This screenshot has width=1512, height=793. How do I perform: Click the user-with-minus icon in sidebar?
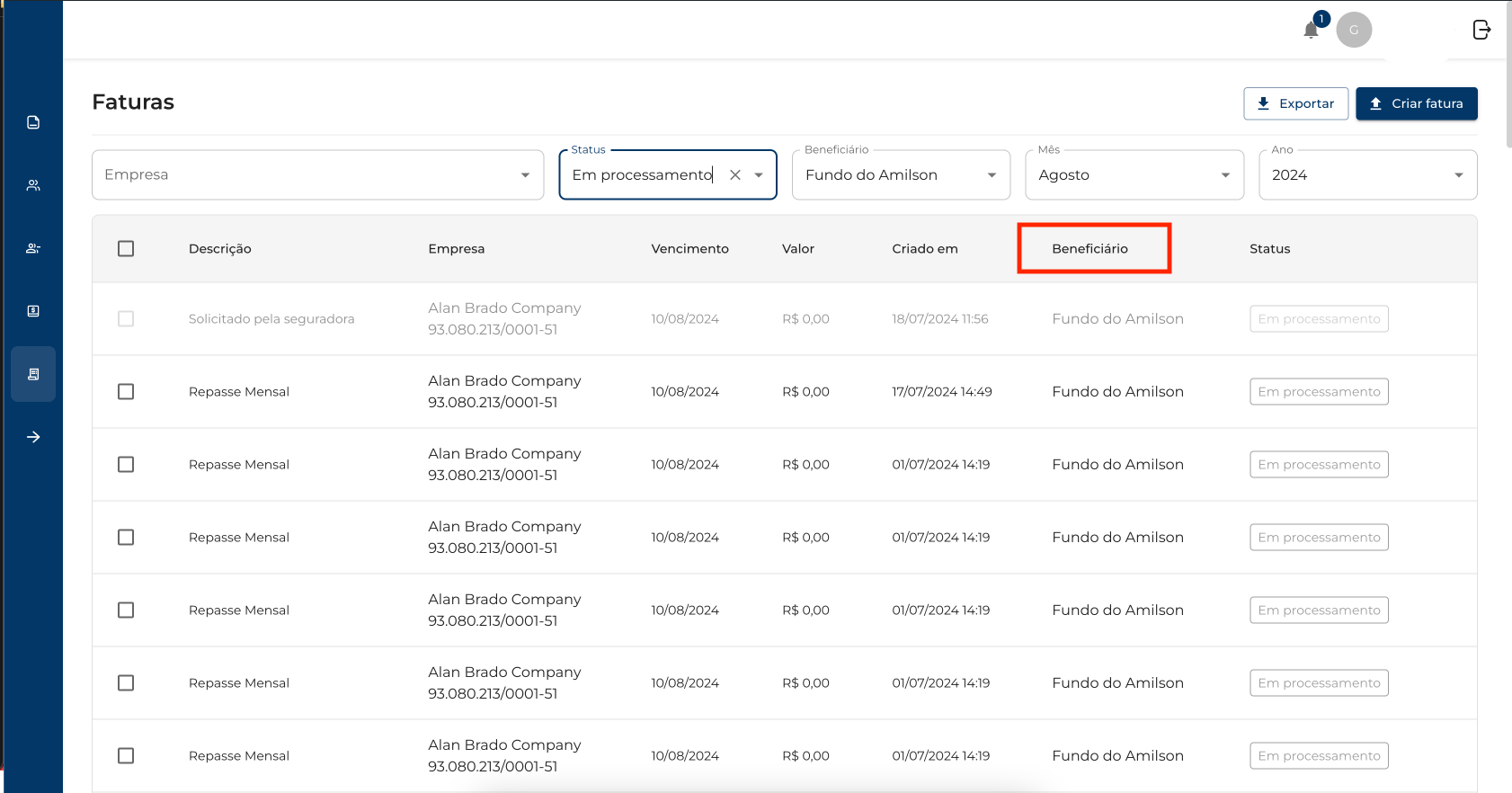33,248
